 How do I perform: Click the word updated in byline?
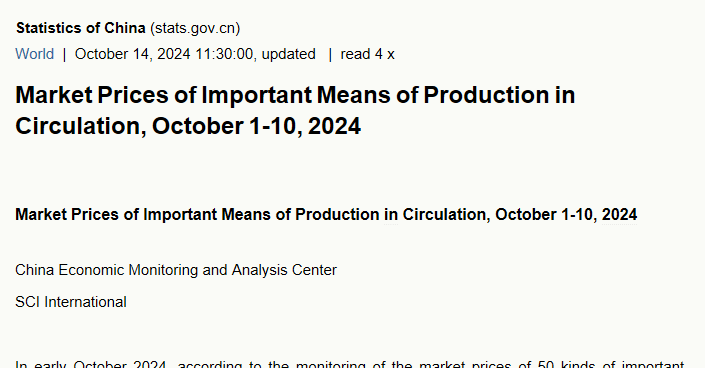pyautogui.click(x=289, y=54)
